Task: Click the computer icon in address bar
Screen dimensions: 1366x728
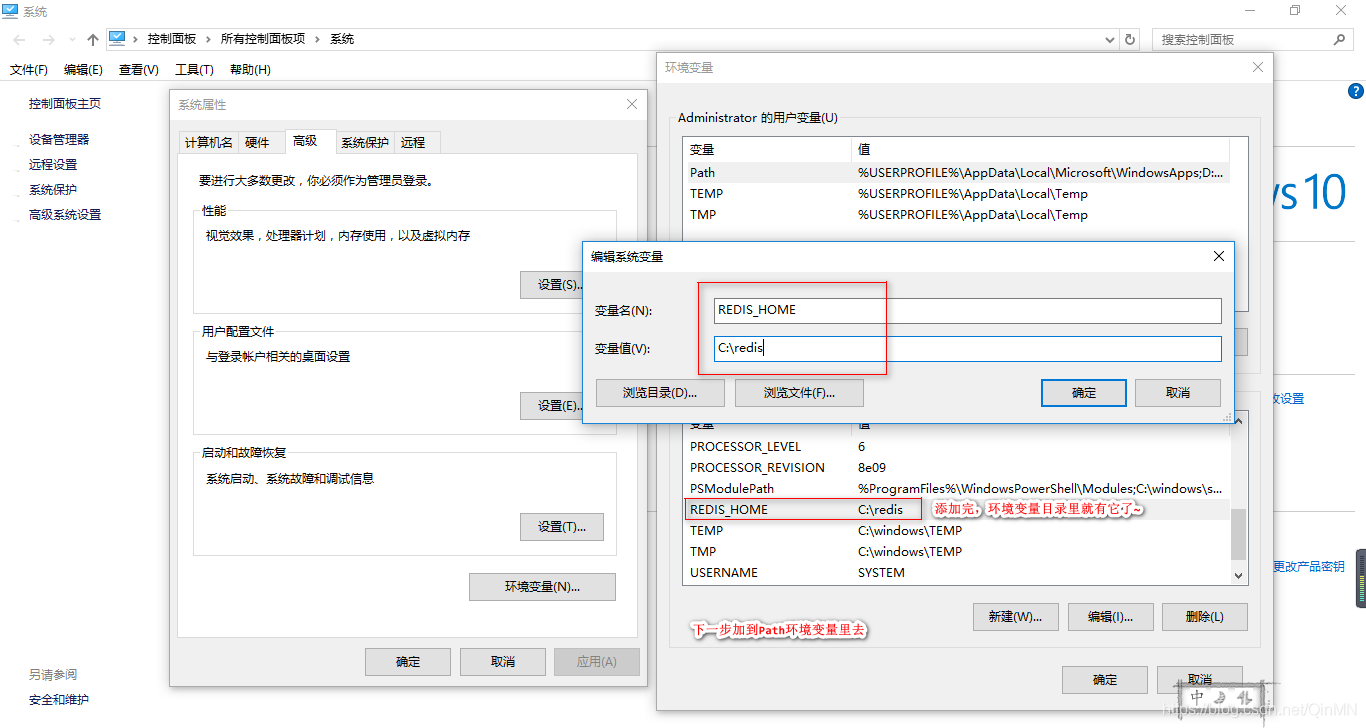Action: click(118, 38)
